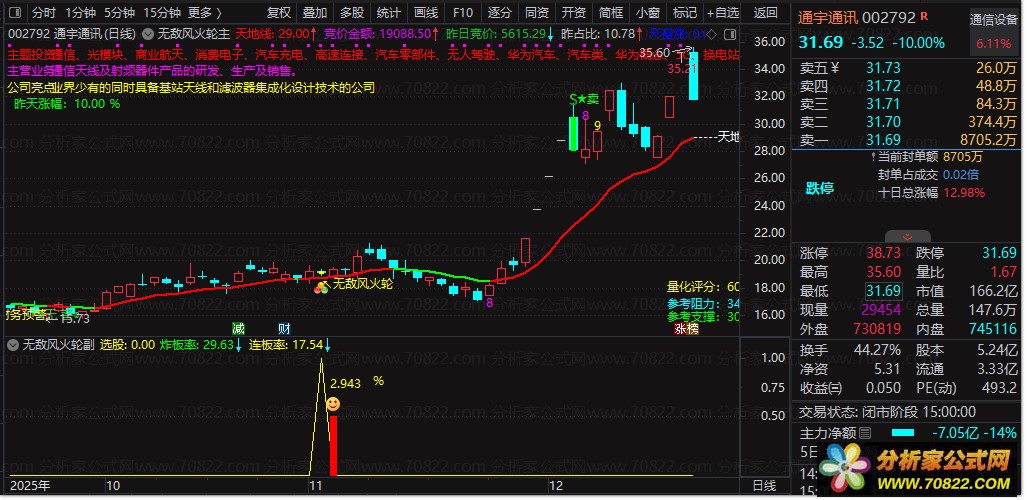Open 多股 multi-stock view

click(352, 12)
